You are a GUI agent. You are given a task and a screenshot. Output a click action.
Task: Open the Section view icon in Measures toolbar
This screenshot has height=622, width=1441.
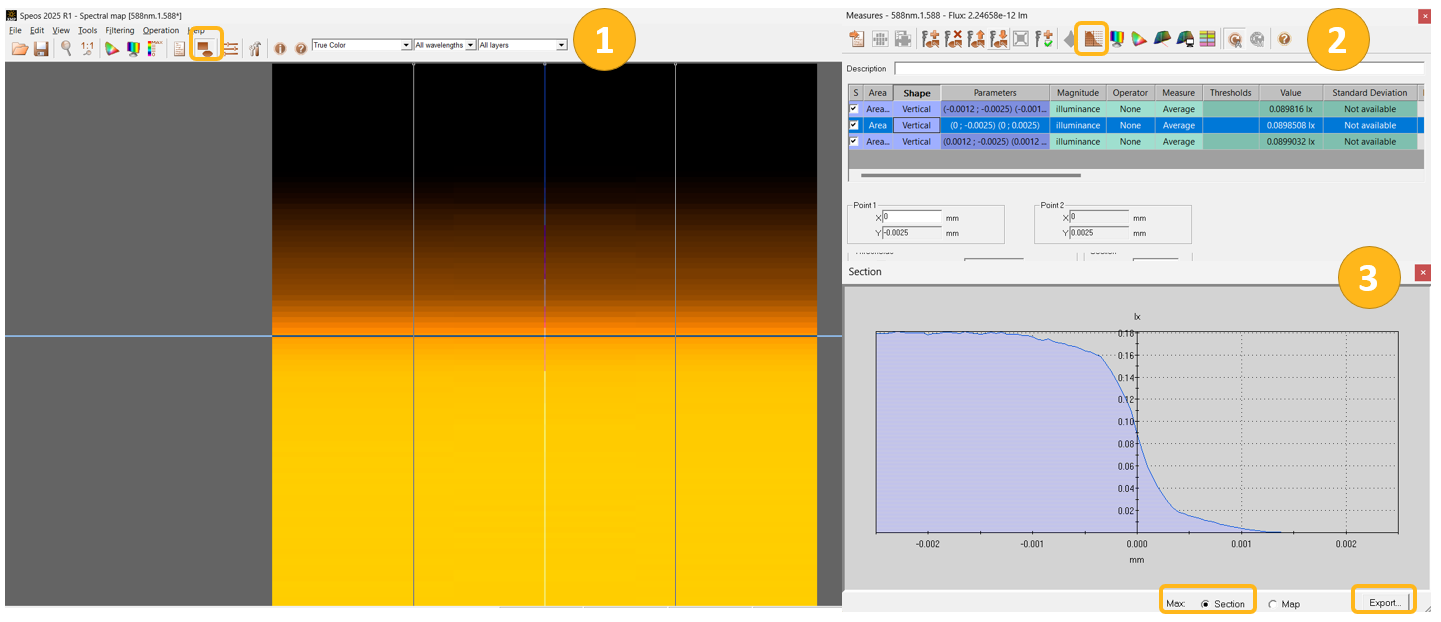tap(1093, 39)
